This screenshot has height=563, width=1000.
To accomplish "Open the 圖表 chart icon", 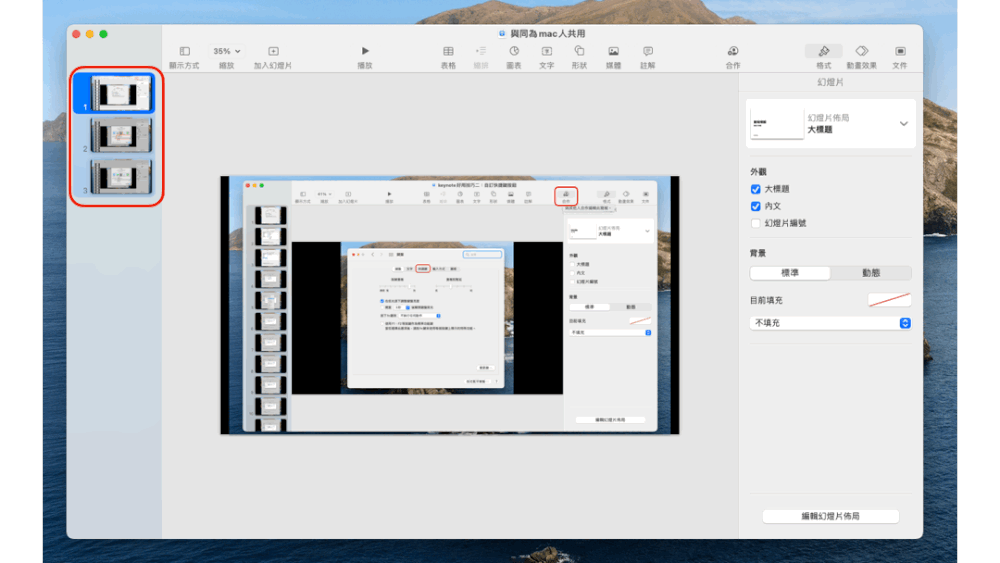I will click(514, 51).
